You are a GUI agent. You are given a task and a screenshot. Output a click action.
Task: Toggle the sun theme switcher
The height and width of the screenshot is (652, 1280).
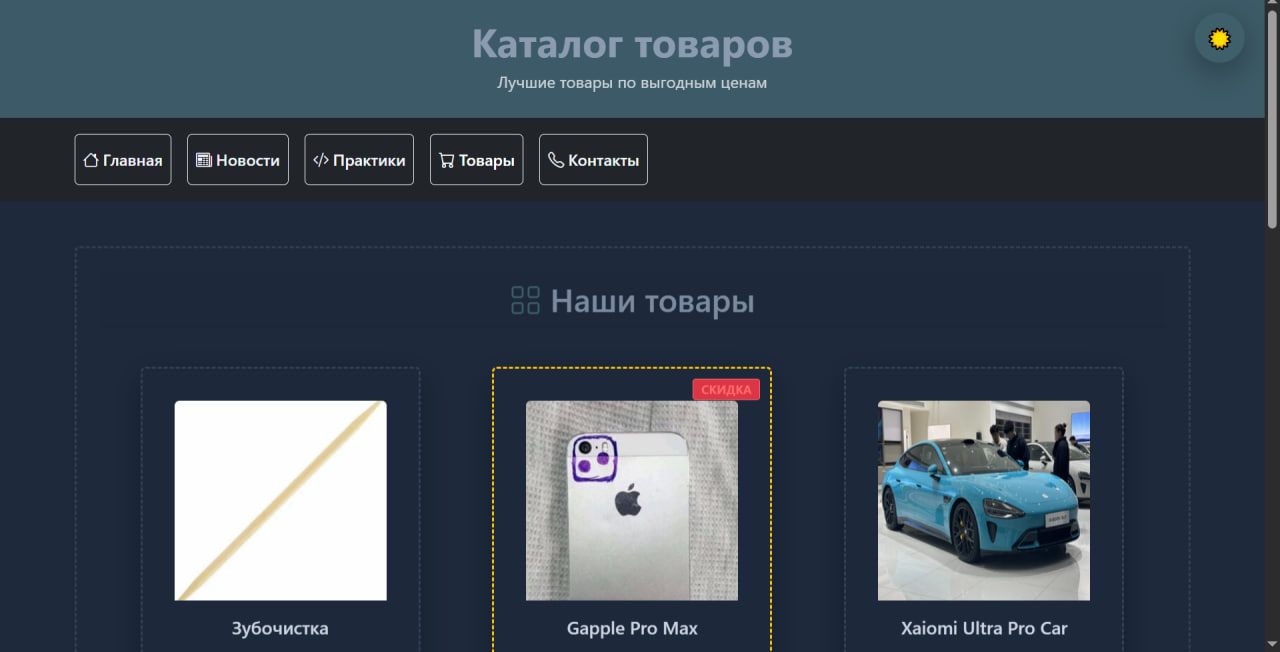point(1219,39)
